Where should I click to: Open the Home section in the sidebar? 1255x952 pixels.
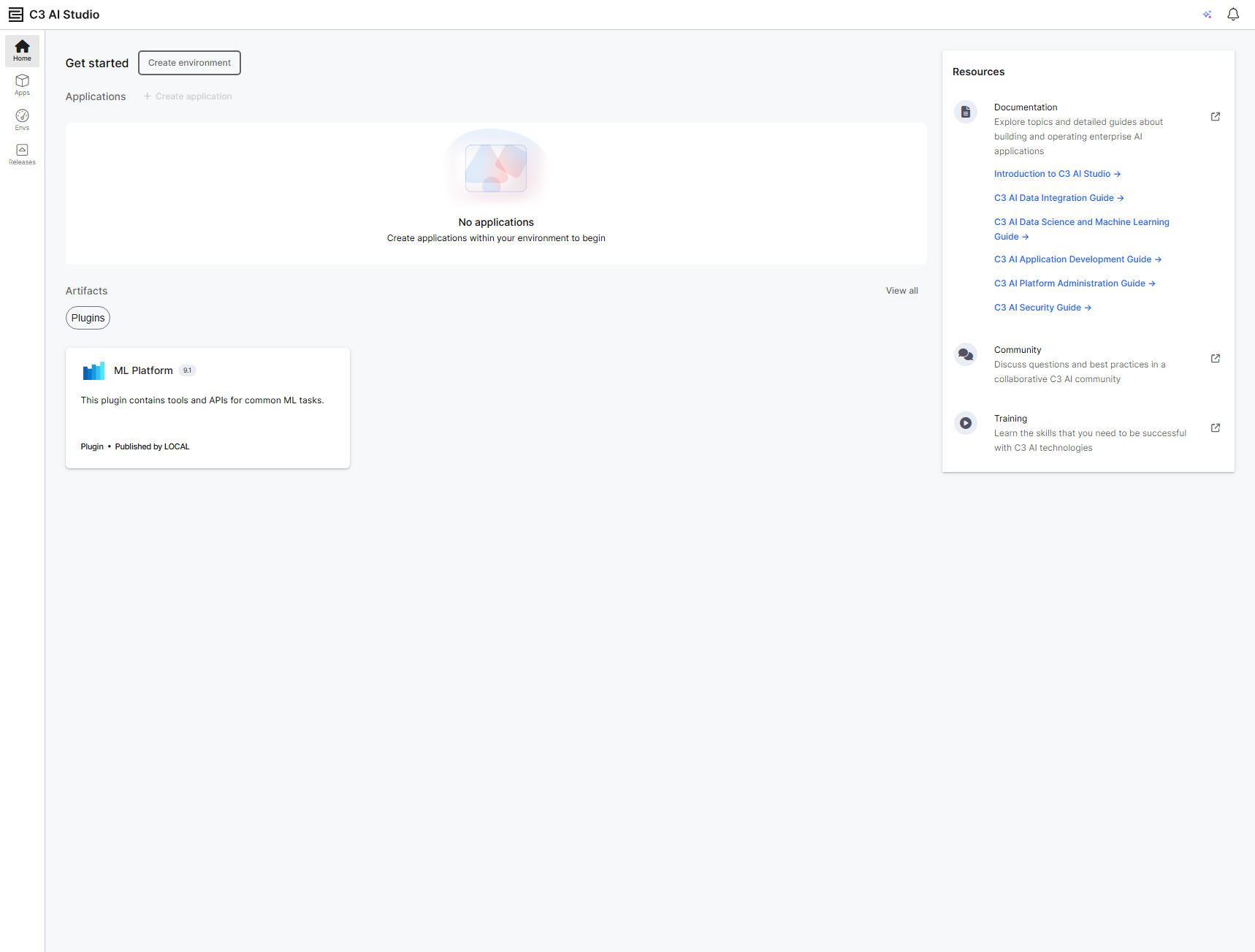coord(21,50)
